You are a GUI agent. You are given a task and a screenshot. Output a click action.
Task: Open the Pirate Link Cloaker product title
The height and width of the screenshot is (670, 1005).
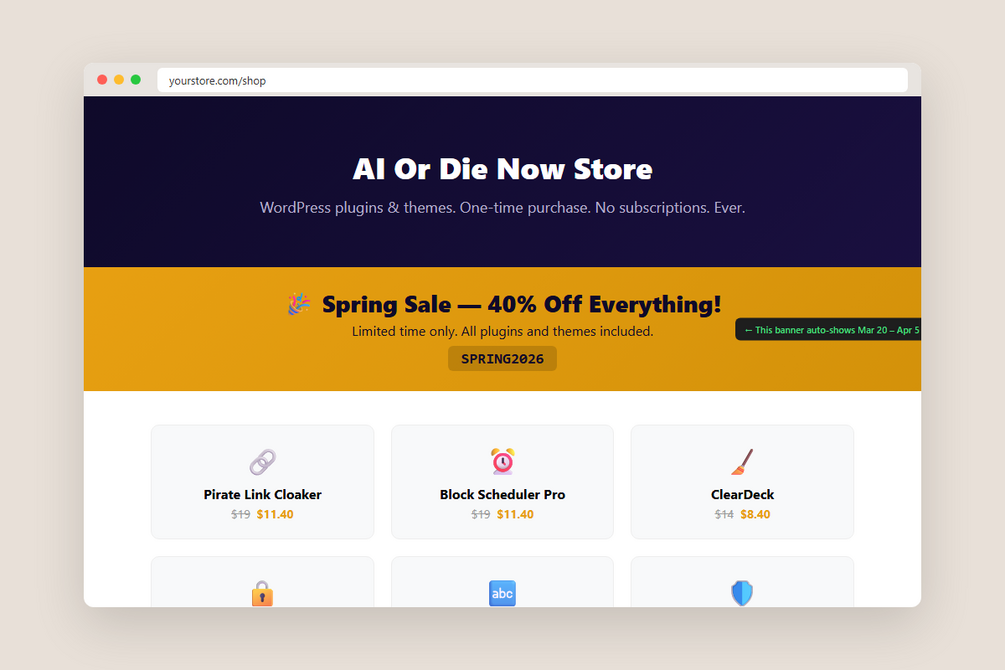262,494
